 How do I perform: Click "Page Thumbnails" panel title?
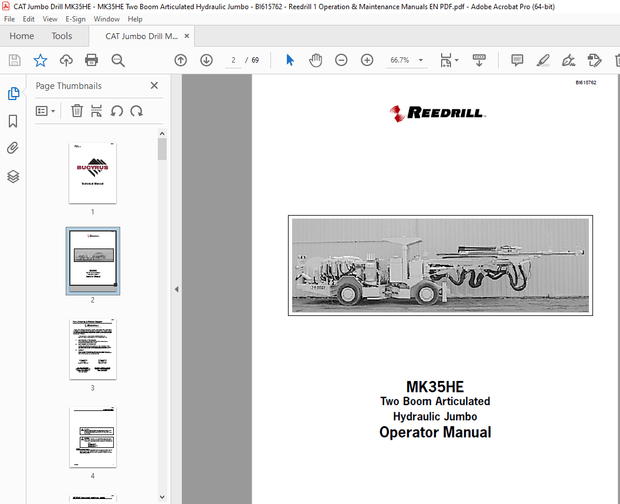(68, 86)
